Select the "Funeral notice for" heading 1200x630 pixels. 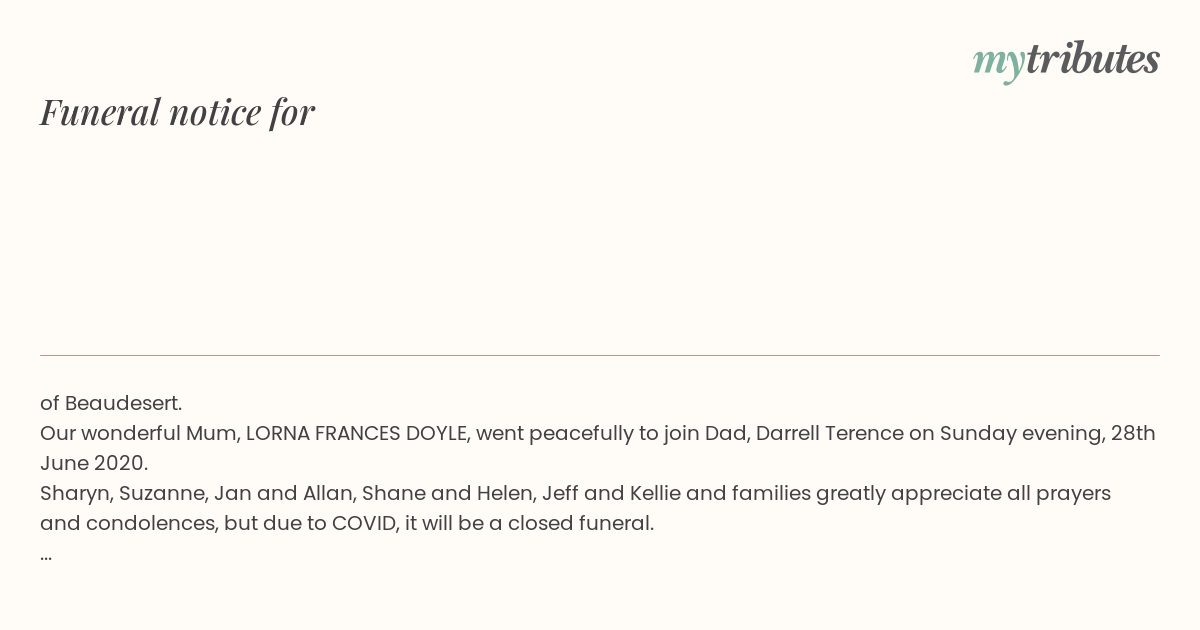click(x=178, y=112)
